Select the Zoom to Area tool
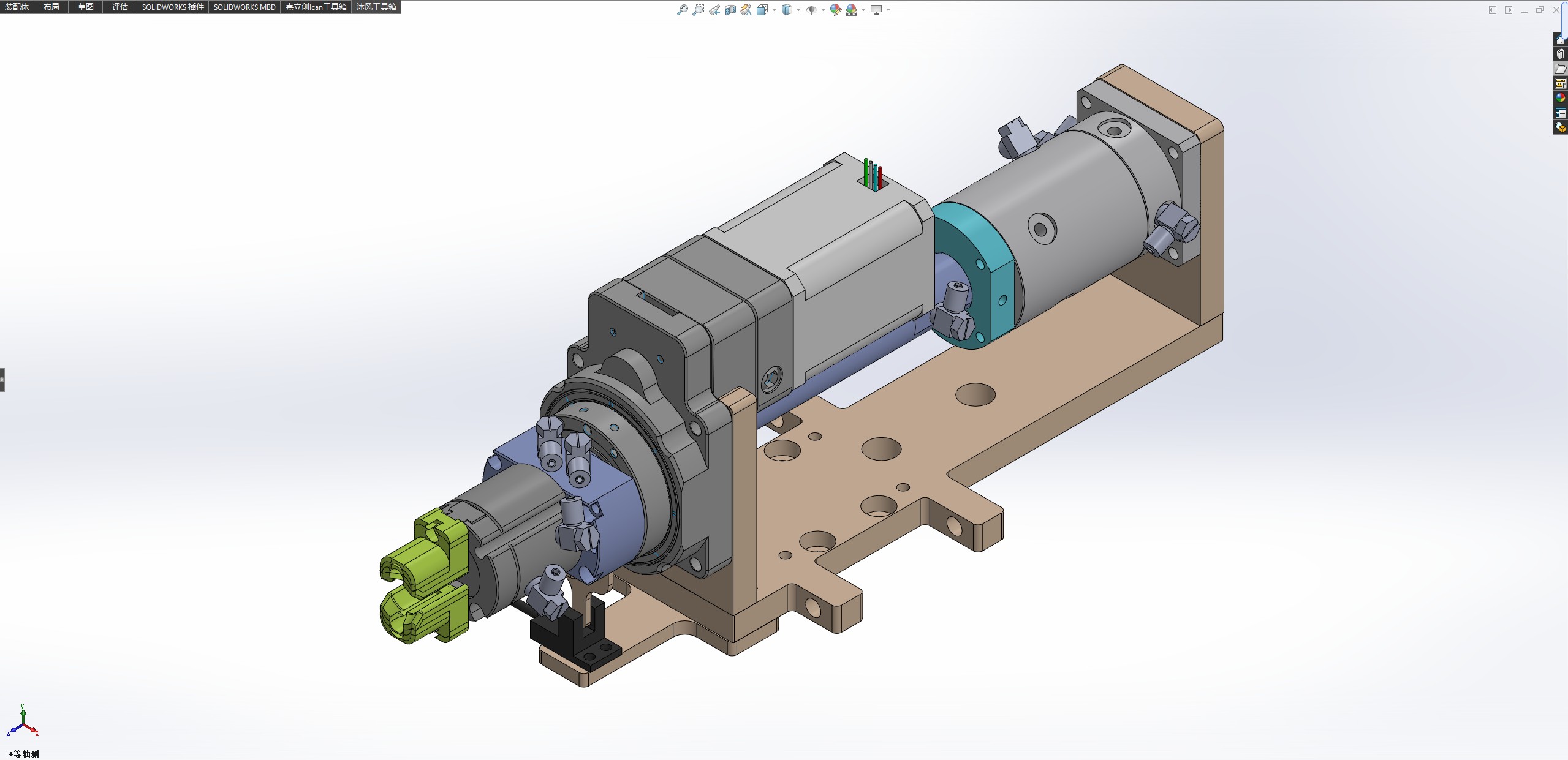The width and height of the screenshot is (1568, 760). [698, 10]
